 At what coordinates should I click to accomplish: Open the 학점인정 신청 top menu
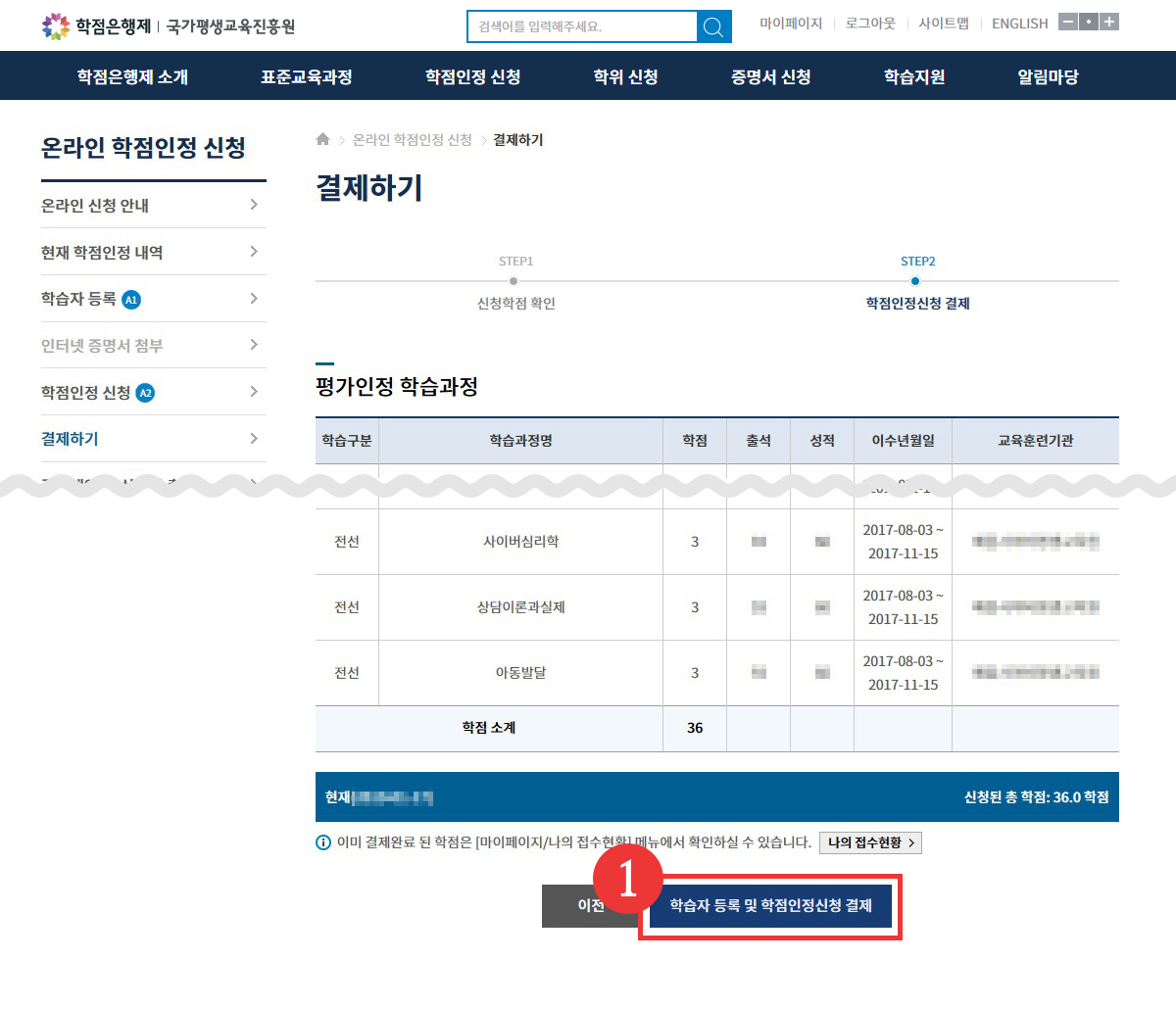472,76
